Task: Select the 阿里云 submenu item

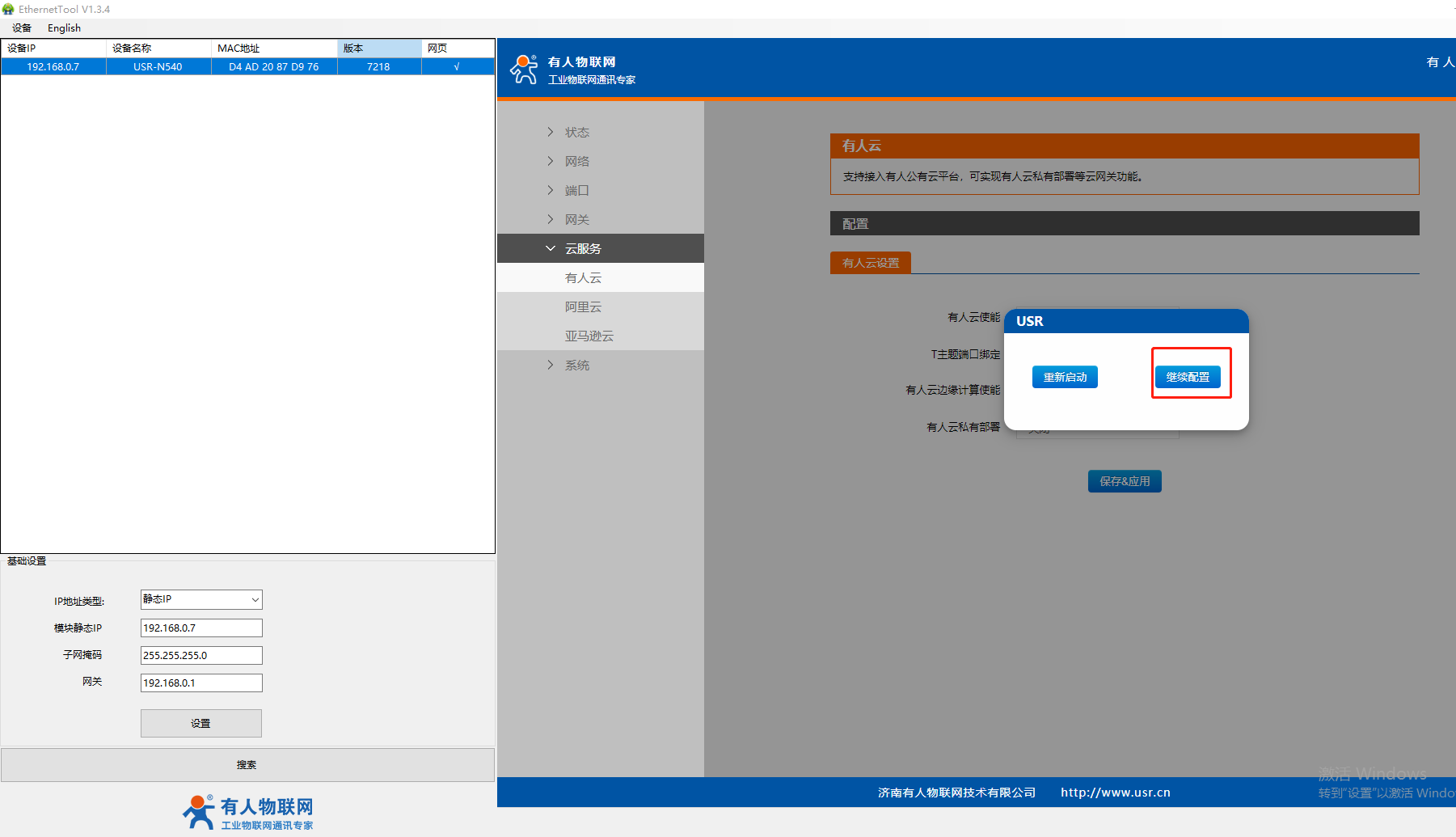Action: [x=600, y=306]
